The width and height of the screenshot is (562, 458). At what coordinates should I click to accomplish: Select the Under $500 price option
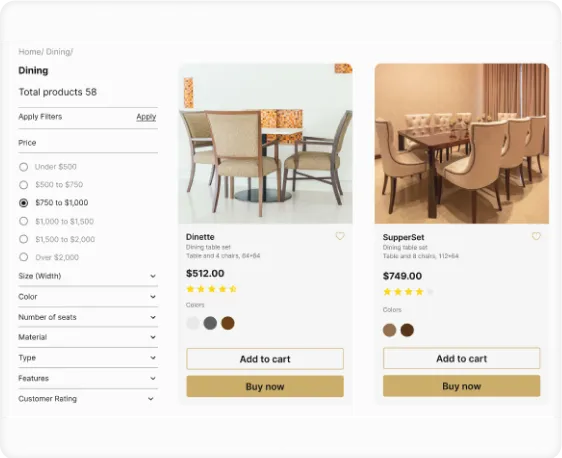[x=24, y=167]
